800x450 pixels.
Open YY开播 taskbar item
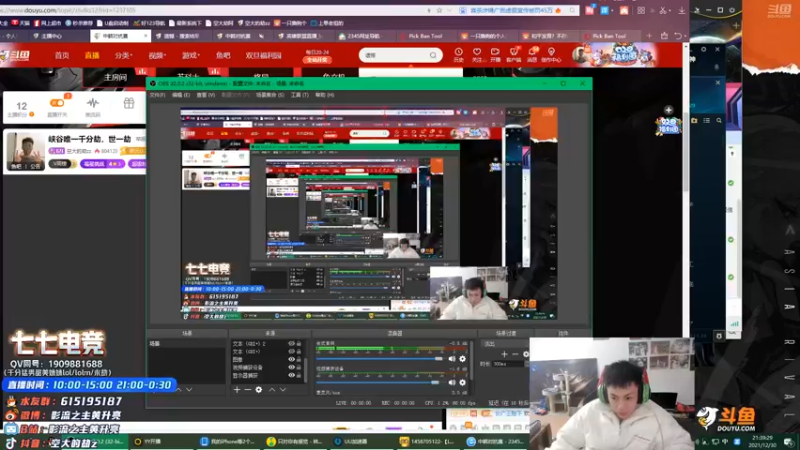click(x=148, y=442)
